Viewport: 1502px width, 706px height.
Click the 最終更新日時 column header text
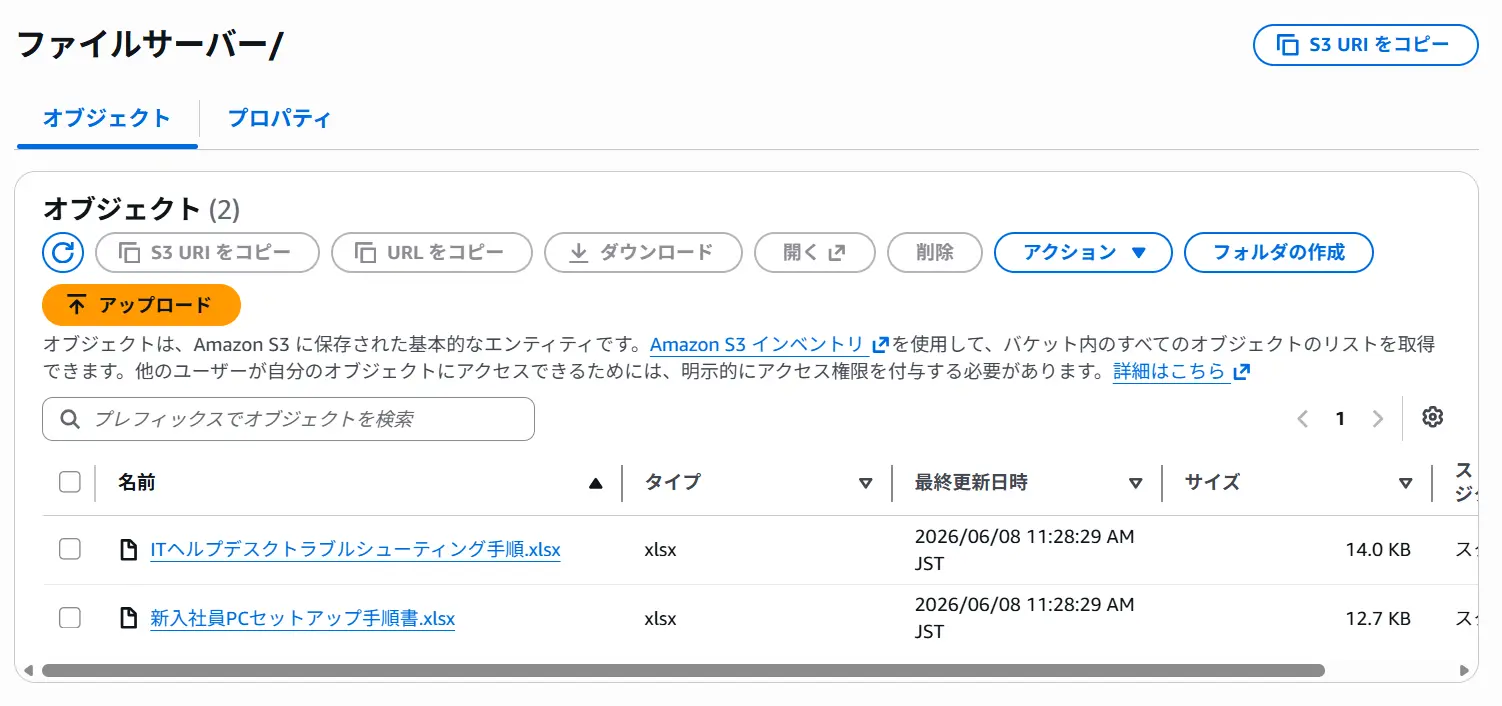tap(971, 483)
